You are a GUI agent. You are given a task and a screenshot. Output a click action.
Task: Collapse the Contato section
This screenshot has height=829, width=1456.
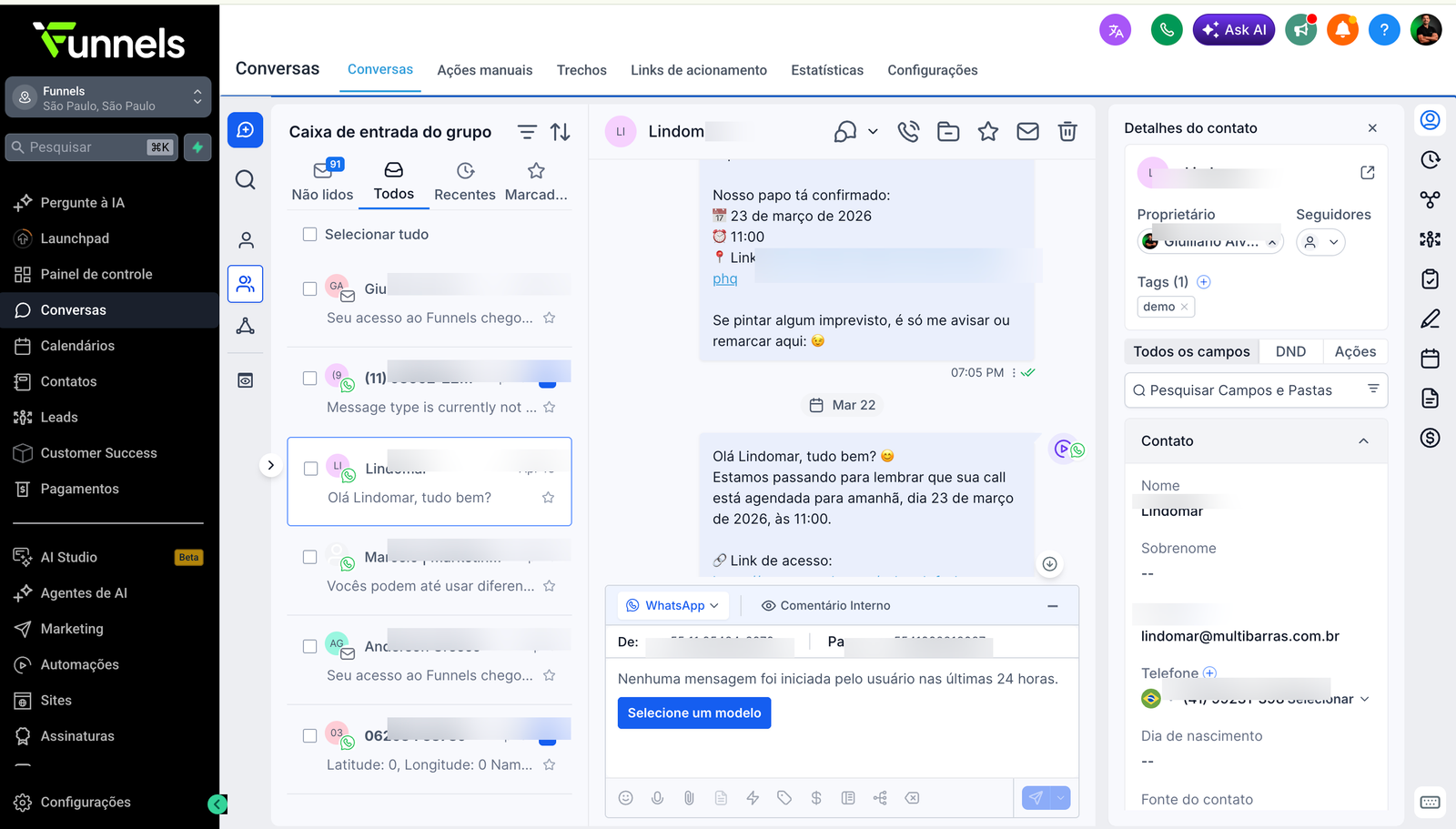coord(1363,441)
